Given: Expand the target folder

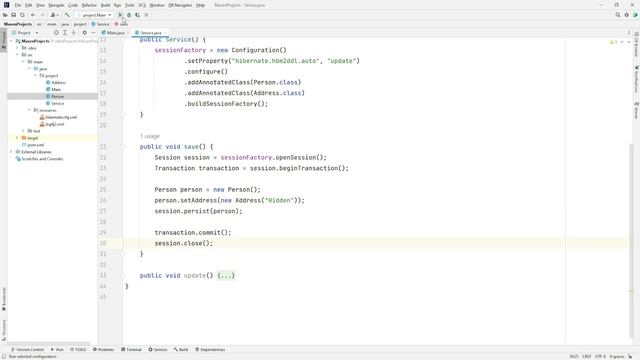Looking at the screenshot, I should pos(17,138).
